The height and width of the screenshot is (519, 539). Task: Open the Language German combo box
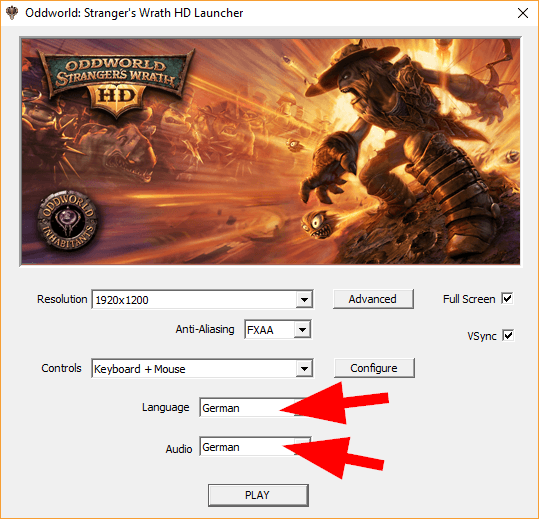[255, 408]
